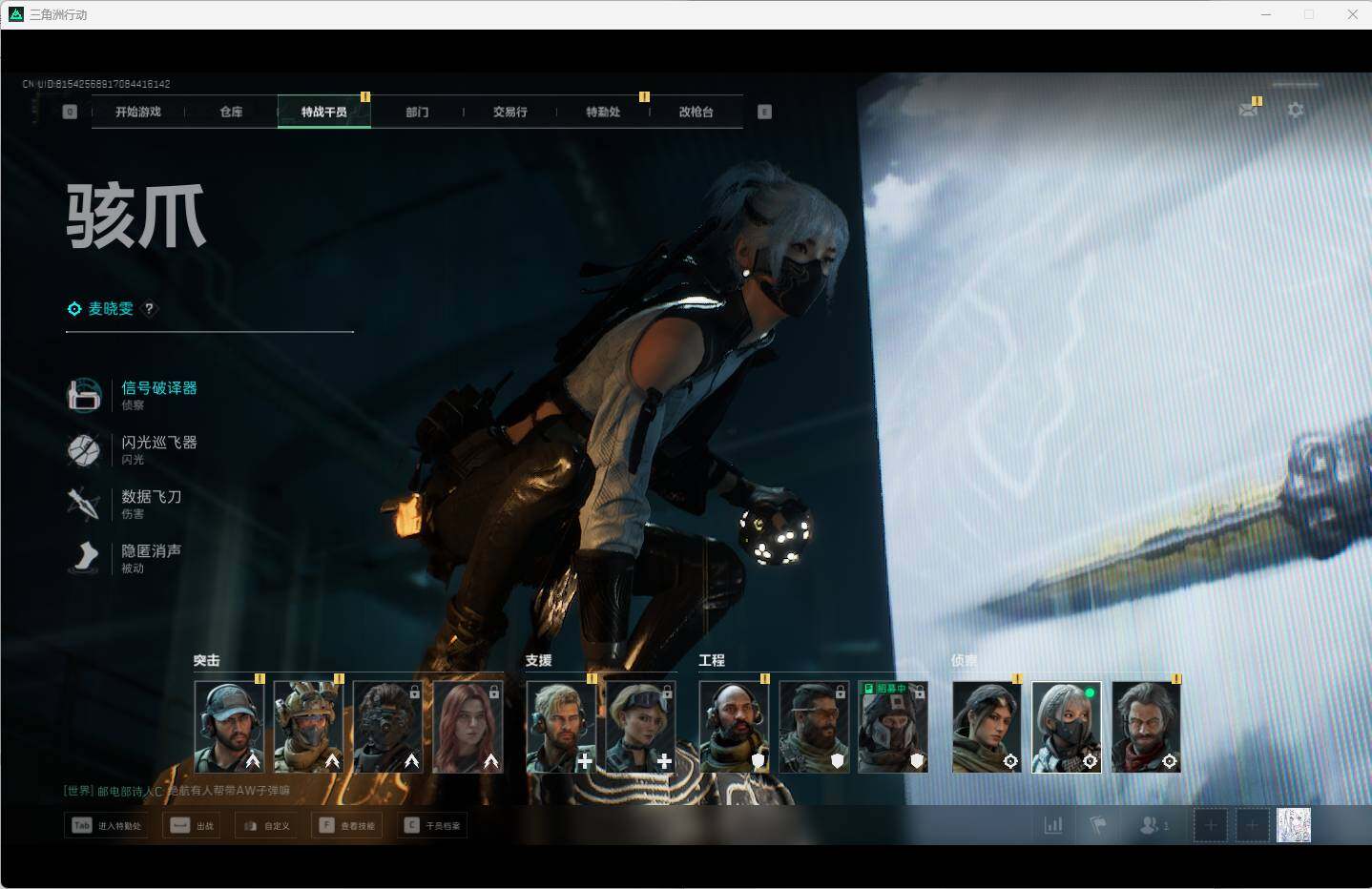1372x889 pixels.
Task: Click the flag icon in bottom bar
Action: coord(1098,825)
